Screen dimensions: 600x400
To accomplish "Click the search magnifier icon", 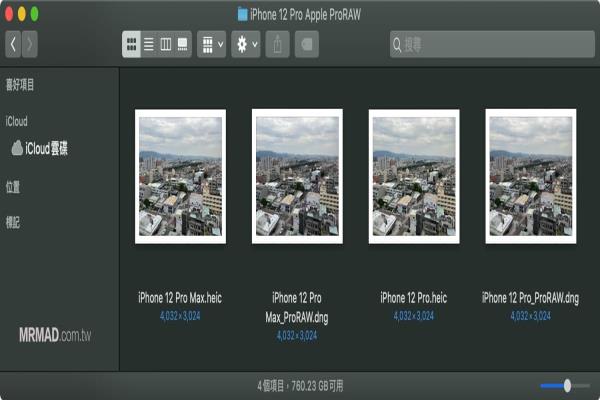I will pyautogui.click(x=397, y=45).
